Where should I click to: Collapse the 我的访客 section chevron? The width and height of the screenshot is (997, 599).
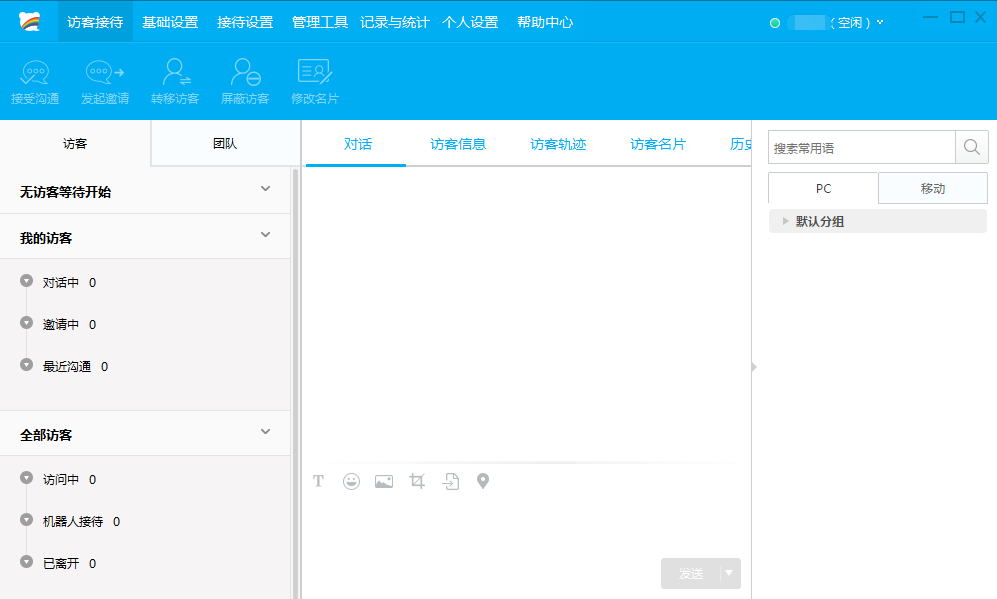click(x=265, y=235)
